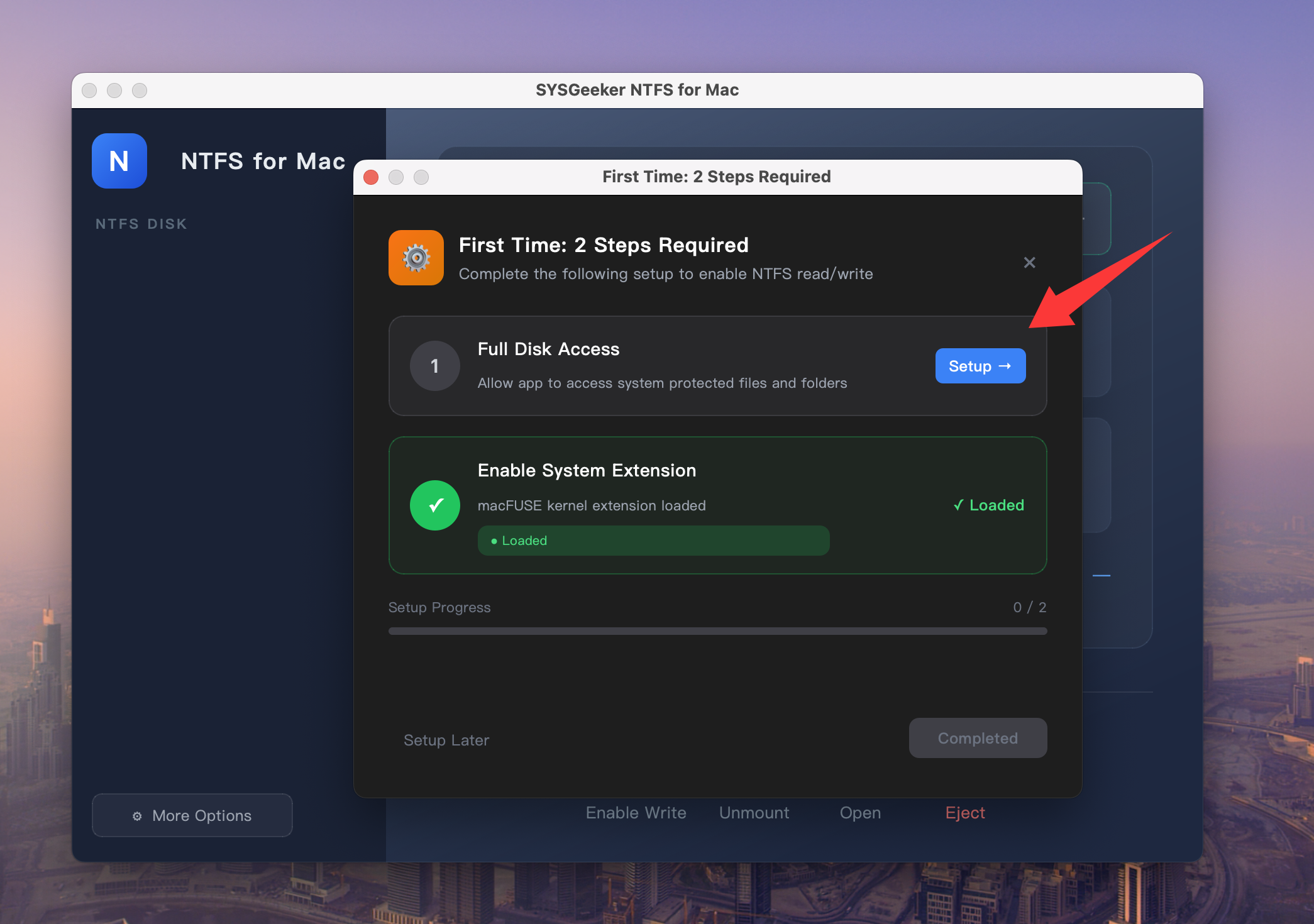This screenshot has width=1314, height=924.
Task: Click the gear icon inside More Options button
Action: pos(138,815)
